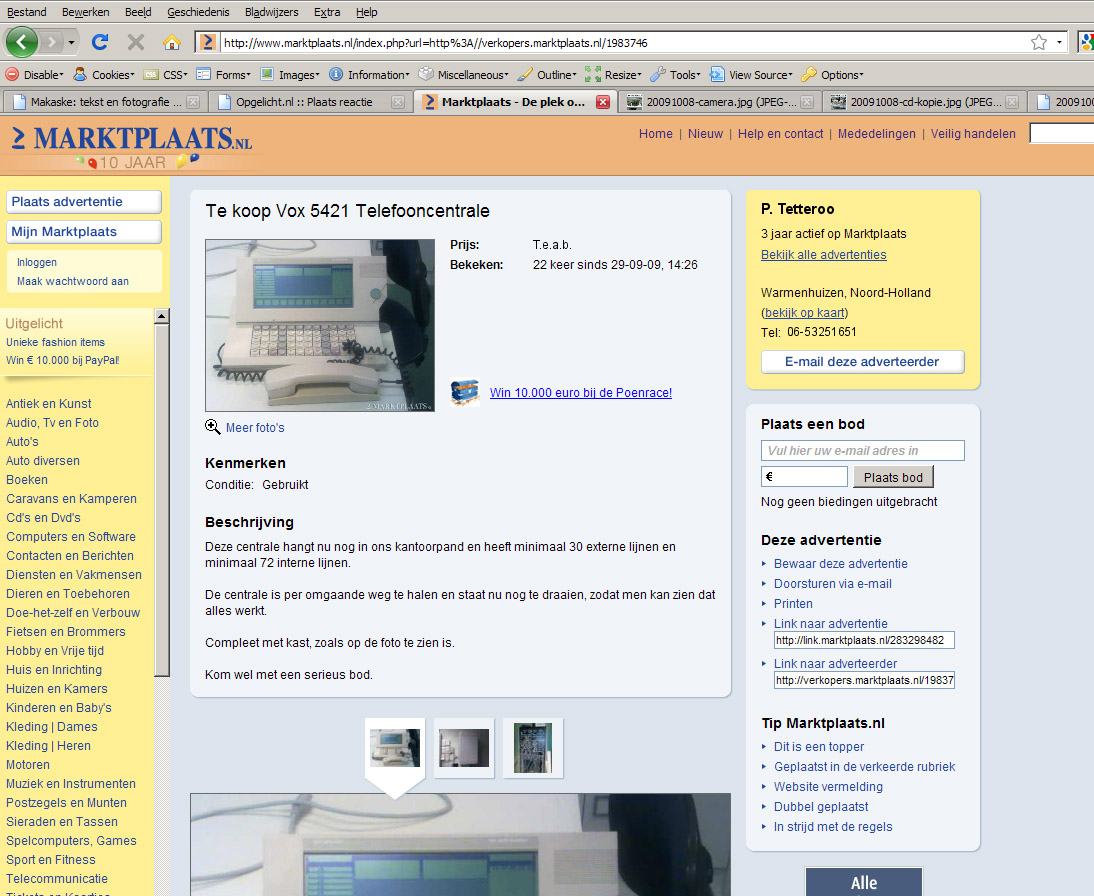This screenshot has width=1094, height=896.
Task: Click the Poenrace treasure chest icon
Action: click(464, 392)
